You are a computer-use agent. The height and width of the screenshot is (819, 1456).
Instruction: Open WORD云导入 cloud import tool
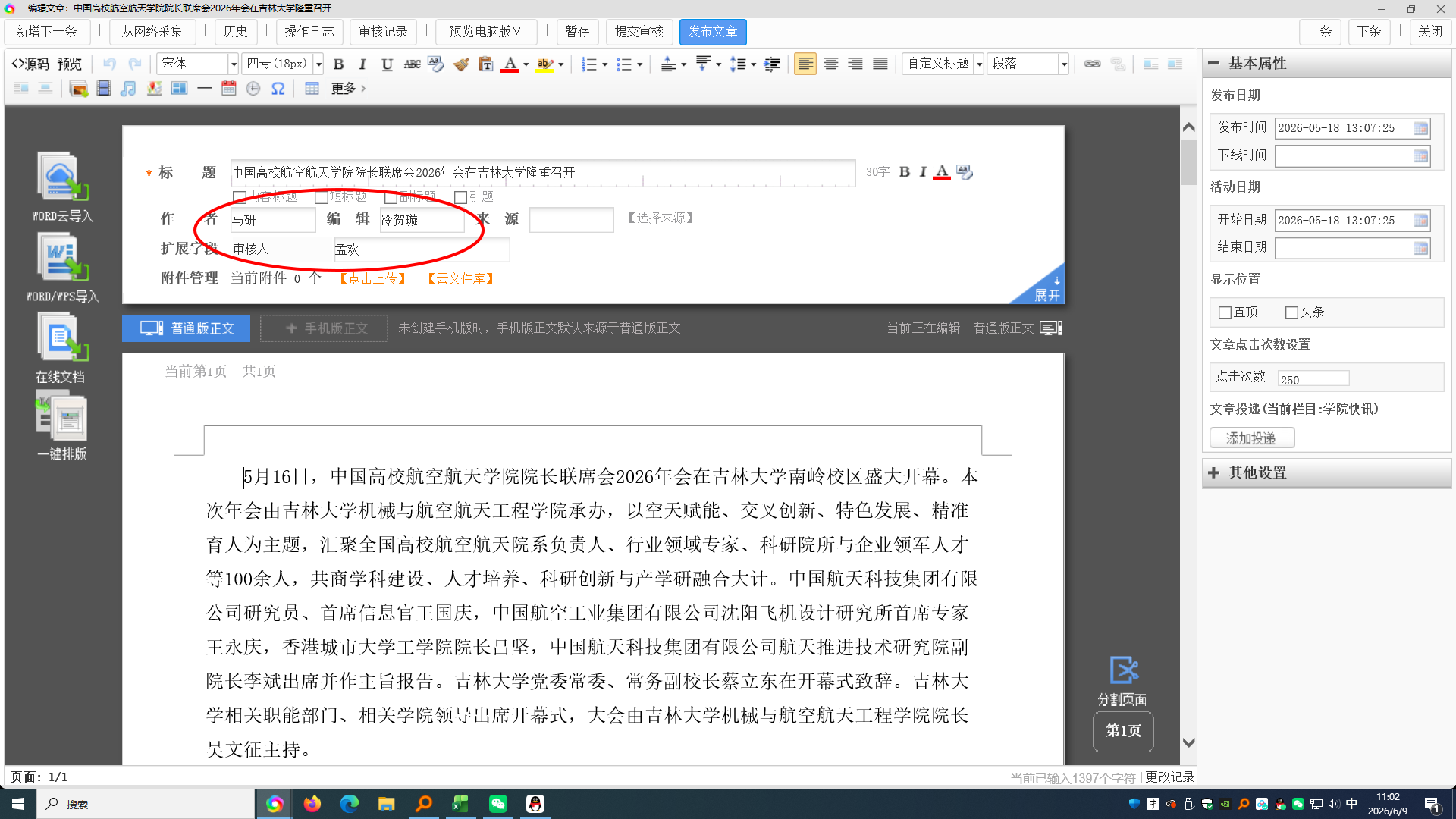pyautogui.click(x=62, y=187)
